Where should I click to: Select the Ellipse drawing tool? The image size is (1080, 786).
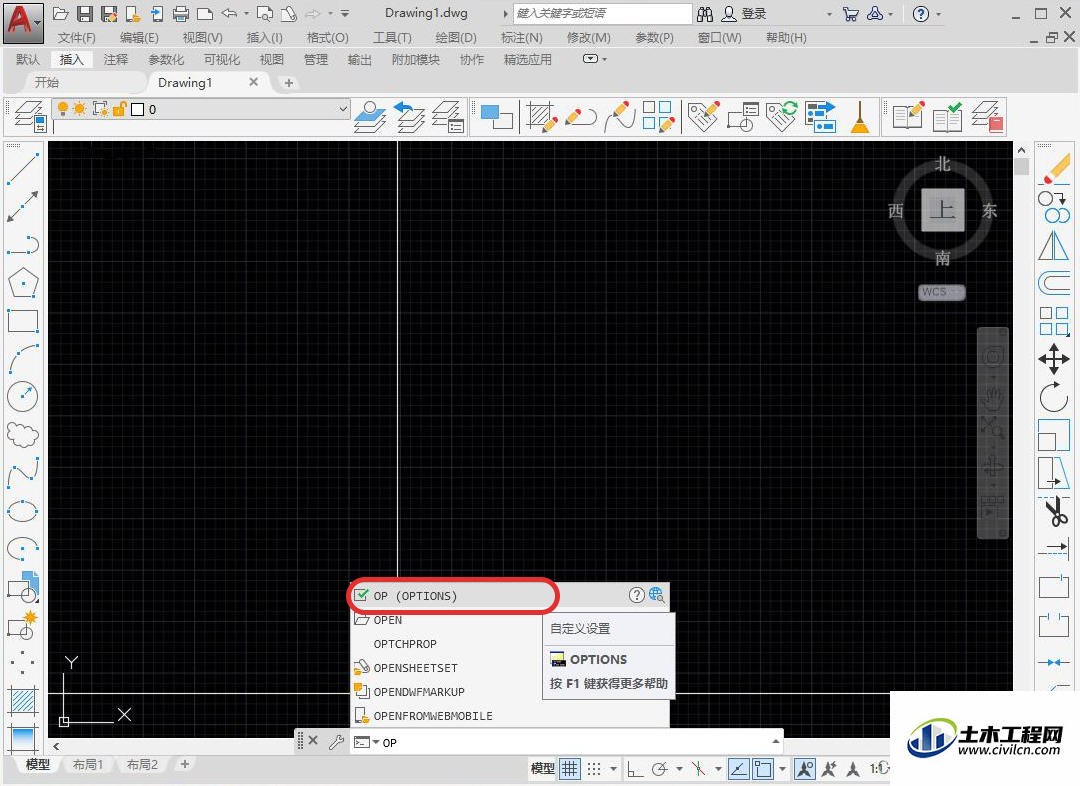coord(23,510)
